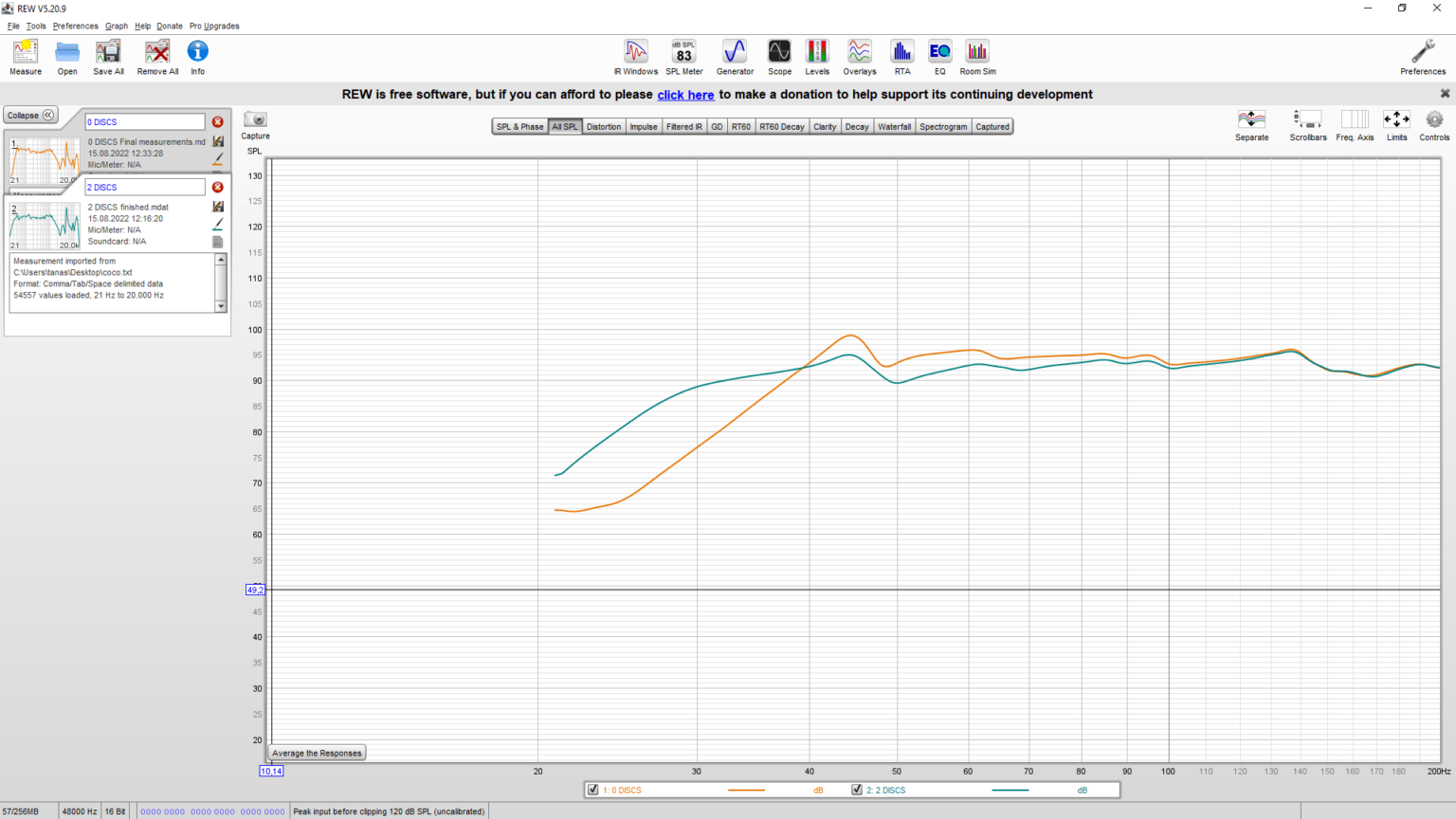Open the Room Sim tool
Image resolution: width=1456 pixels, height=819 pixels.
click(x=977, y=57)
